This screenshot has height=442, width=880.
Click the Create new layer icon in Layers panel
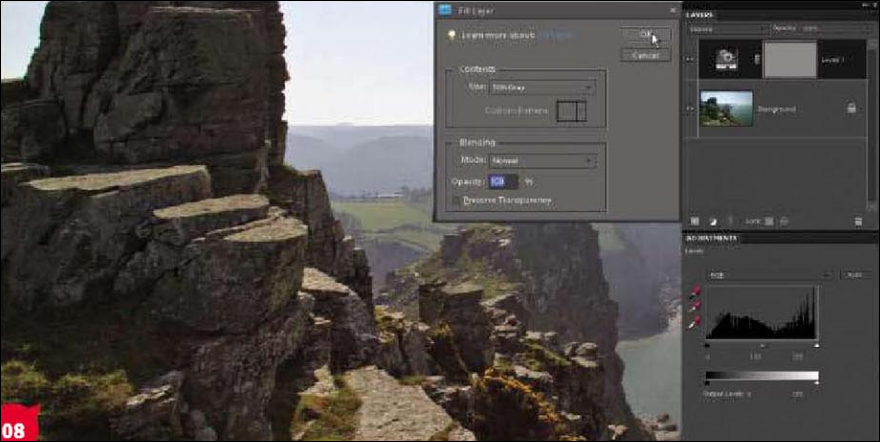695,222
